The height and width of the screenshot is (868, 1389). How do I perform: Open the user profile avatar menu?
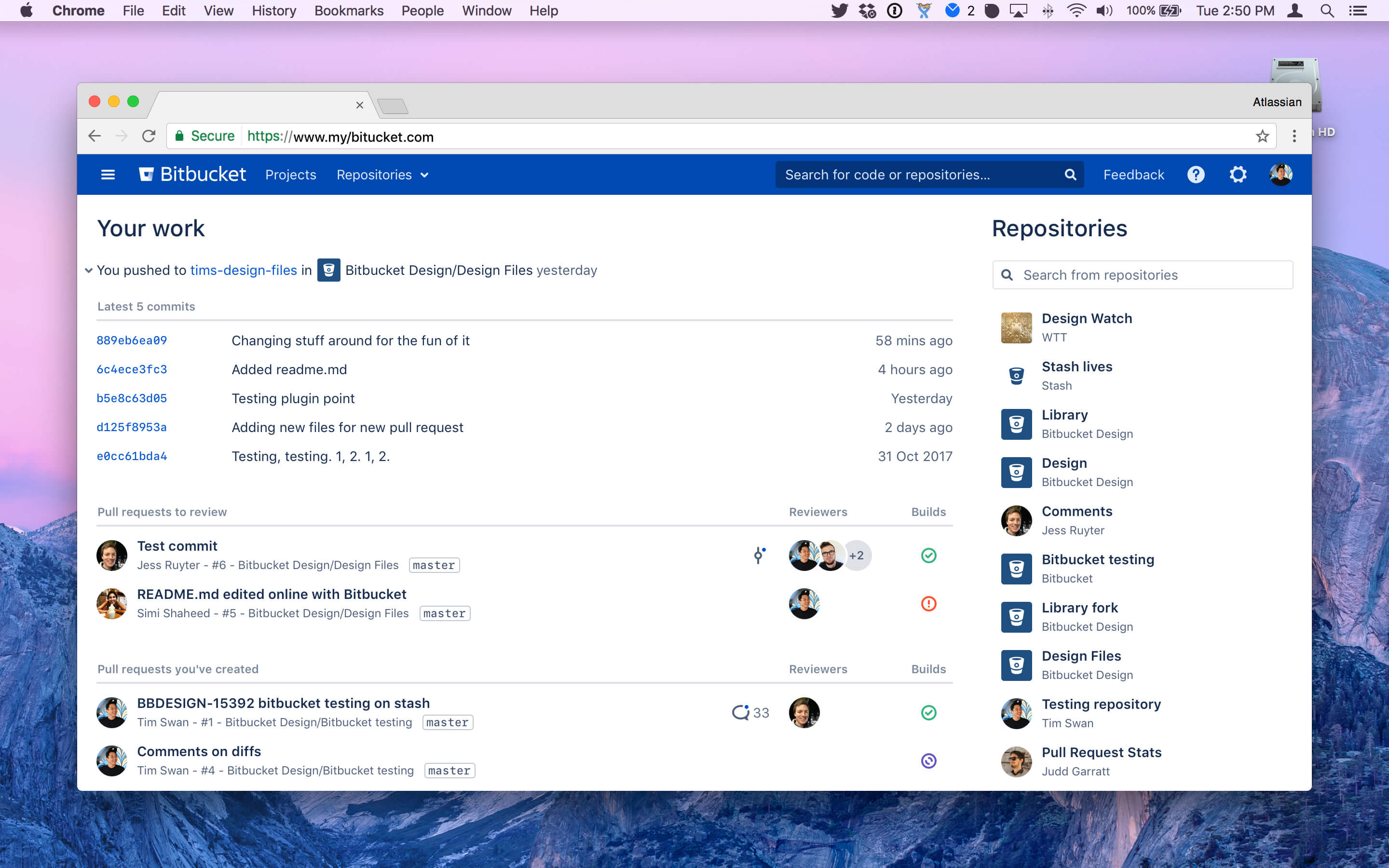(1280, 175)
